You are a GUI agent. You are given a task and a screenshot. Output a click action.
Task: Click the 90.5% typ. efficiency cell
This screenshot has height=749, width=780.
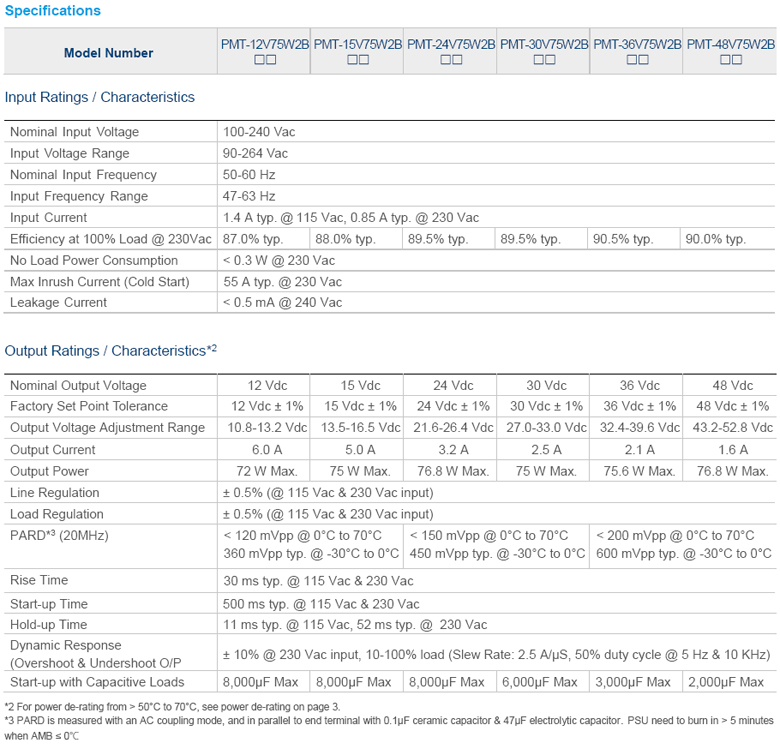click(x=623, y=239)
